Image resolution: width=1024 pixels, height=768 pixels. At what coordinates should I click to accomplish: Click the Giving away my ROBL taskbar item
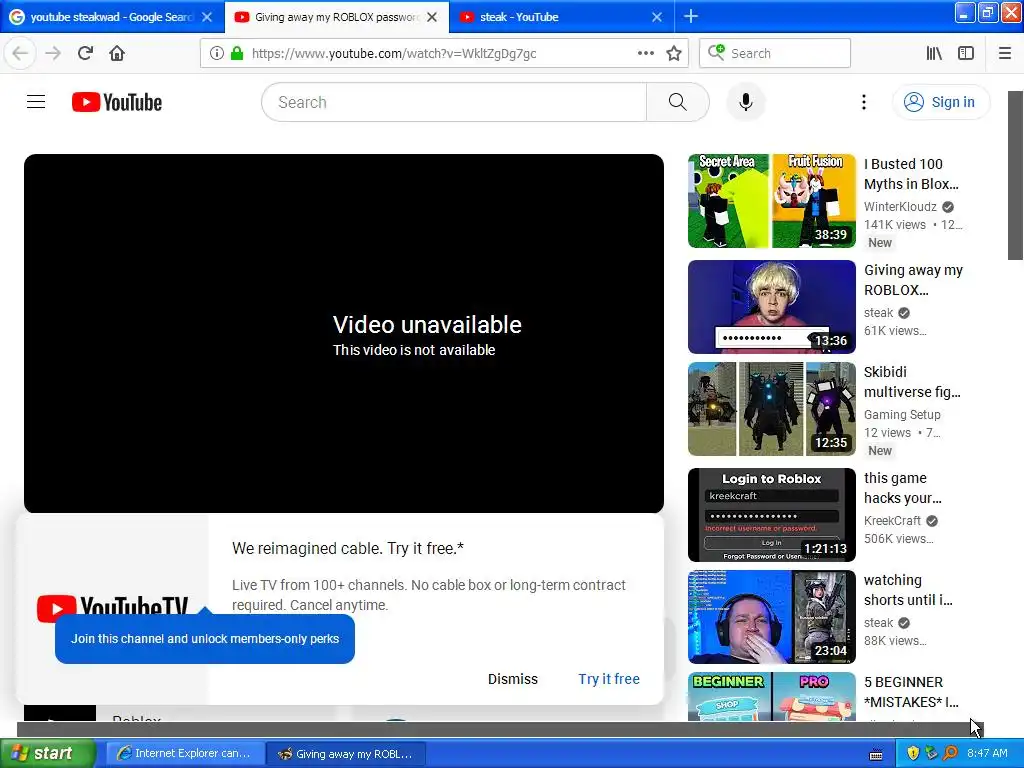pos(346,754)
